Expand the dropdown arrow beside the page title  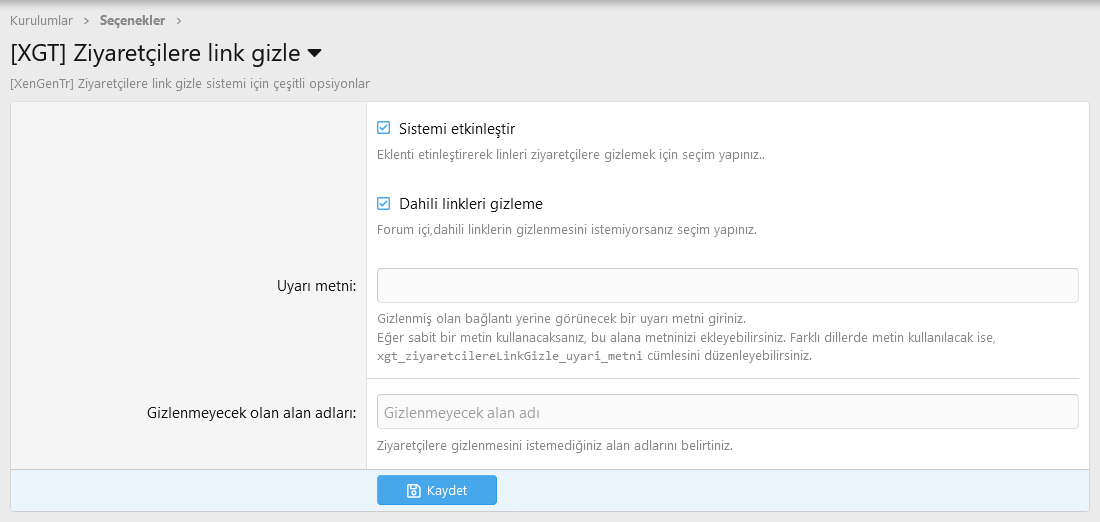tap(314, 53)
